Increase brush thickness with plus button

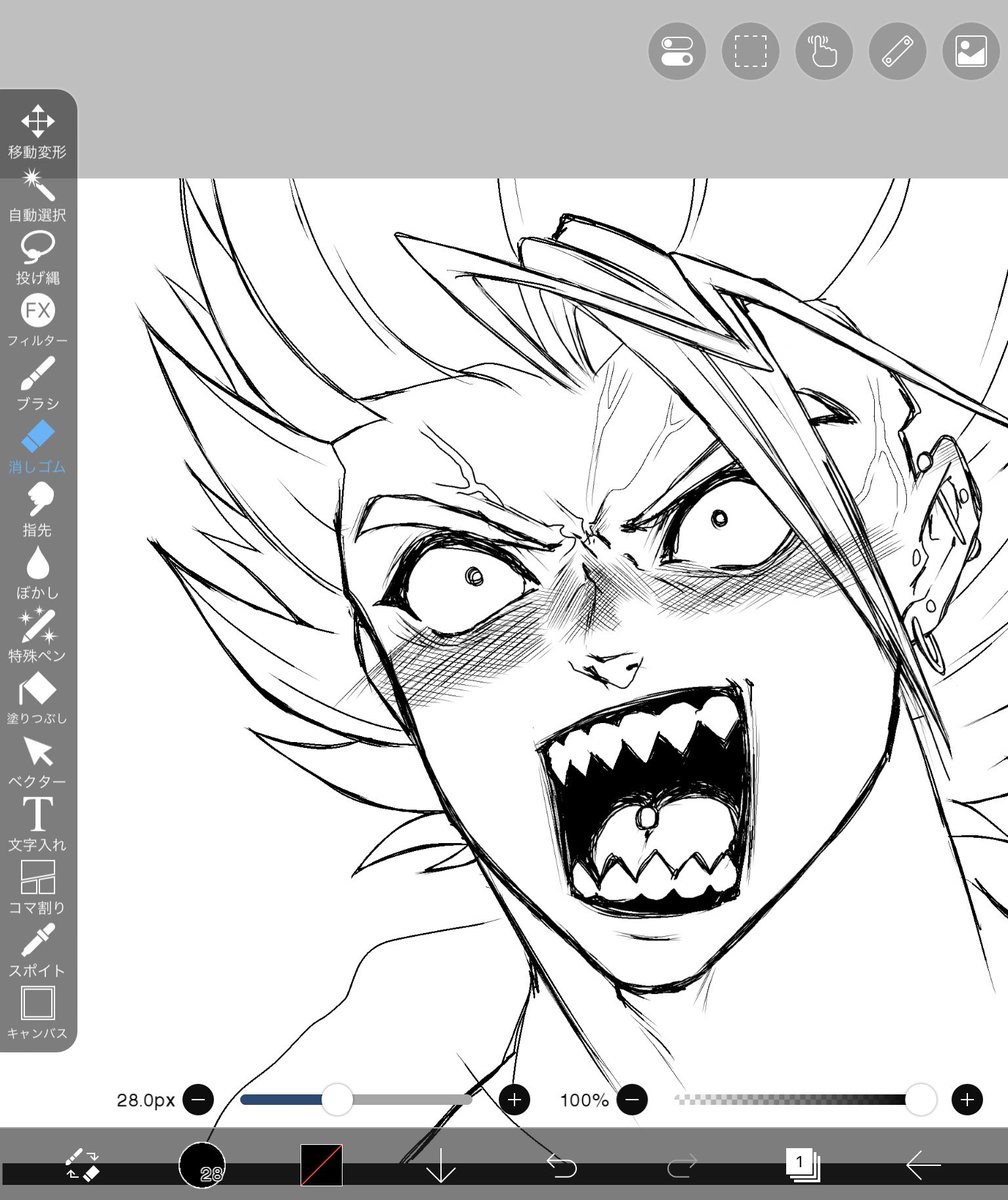click(514, 1100)
